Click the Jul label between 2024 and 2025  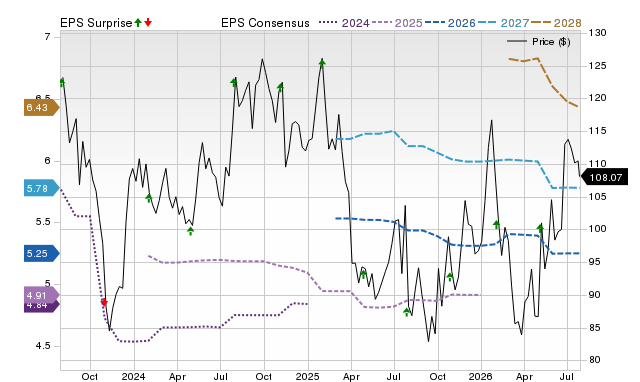point(221,376)
